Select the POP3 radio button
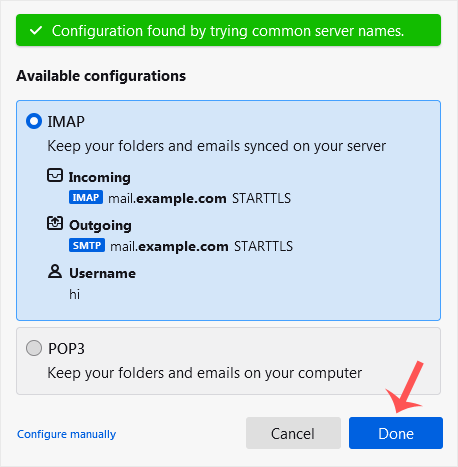This screenshot has height=467, width=458. 34,348
